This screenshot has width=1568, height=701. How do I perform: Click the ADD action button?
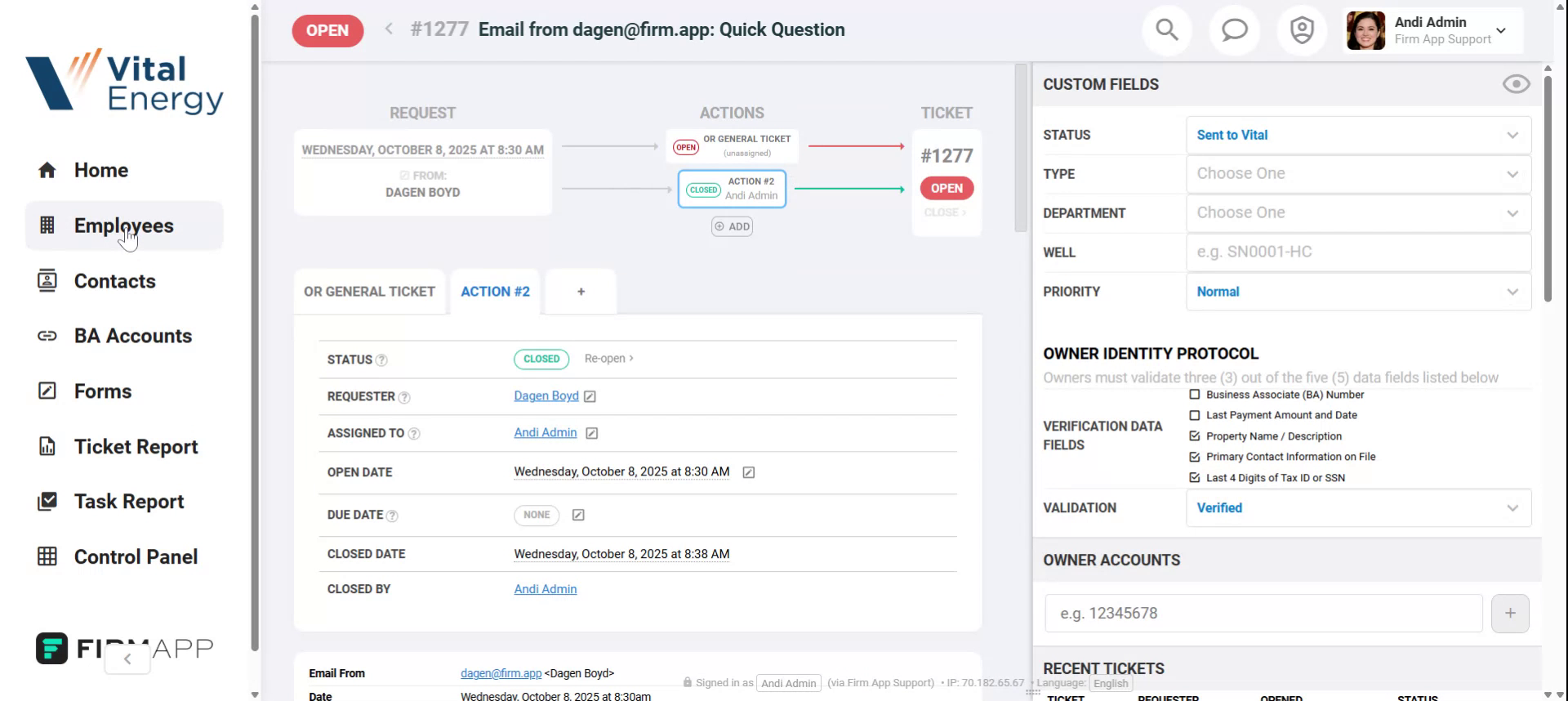(x=732, y=227)
